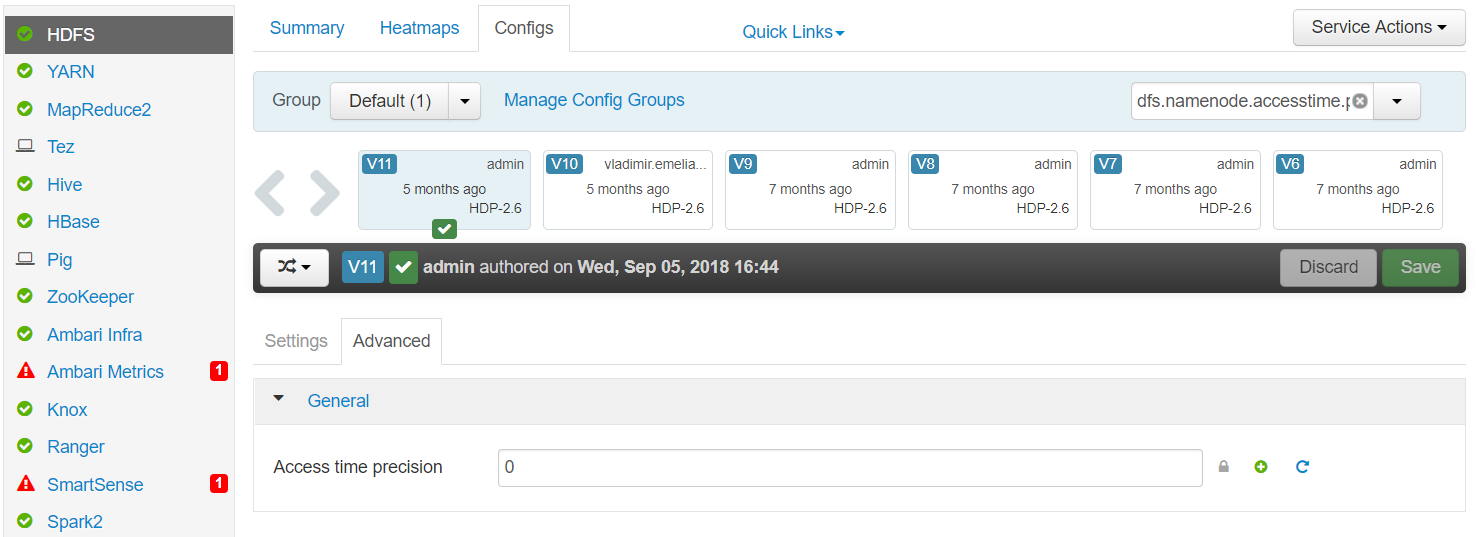Viewport: 1476px width, 537px height.
Task: Click the SmartSense red alert badge
Action: (x=218, y=484)
